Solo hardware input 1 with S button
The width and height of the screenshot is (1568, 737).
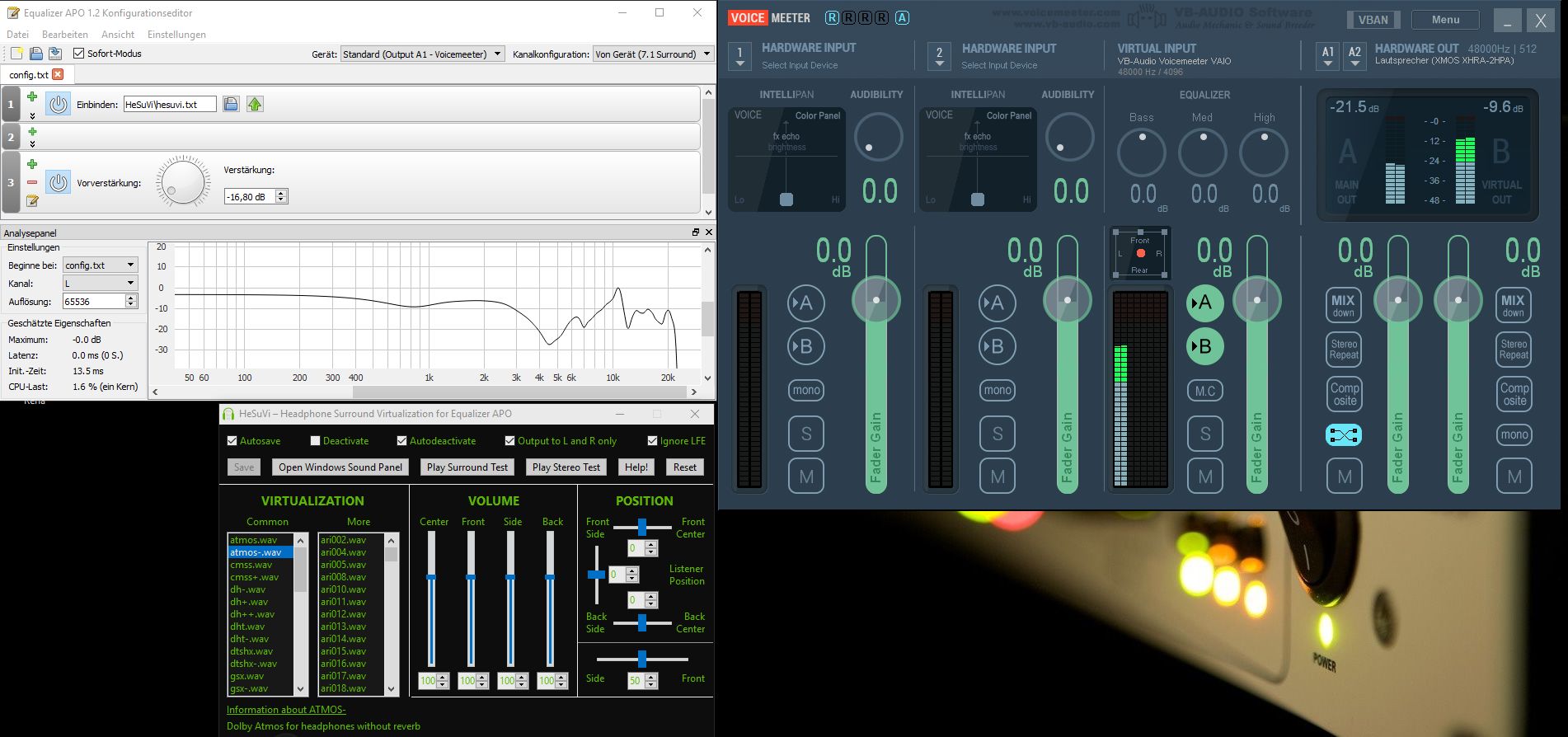806,434
